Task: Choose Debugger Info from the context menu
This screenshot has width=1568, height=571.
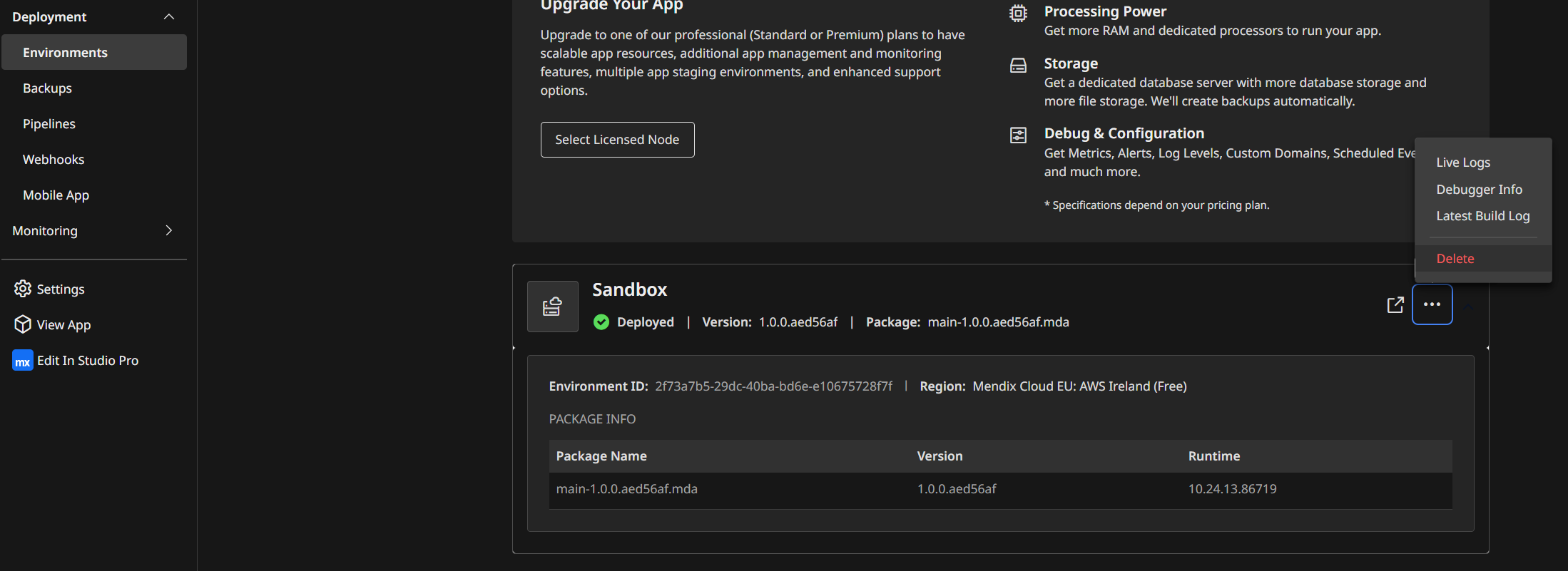Action: [x=1479, y=190]
